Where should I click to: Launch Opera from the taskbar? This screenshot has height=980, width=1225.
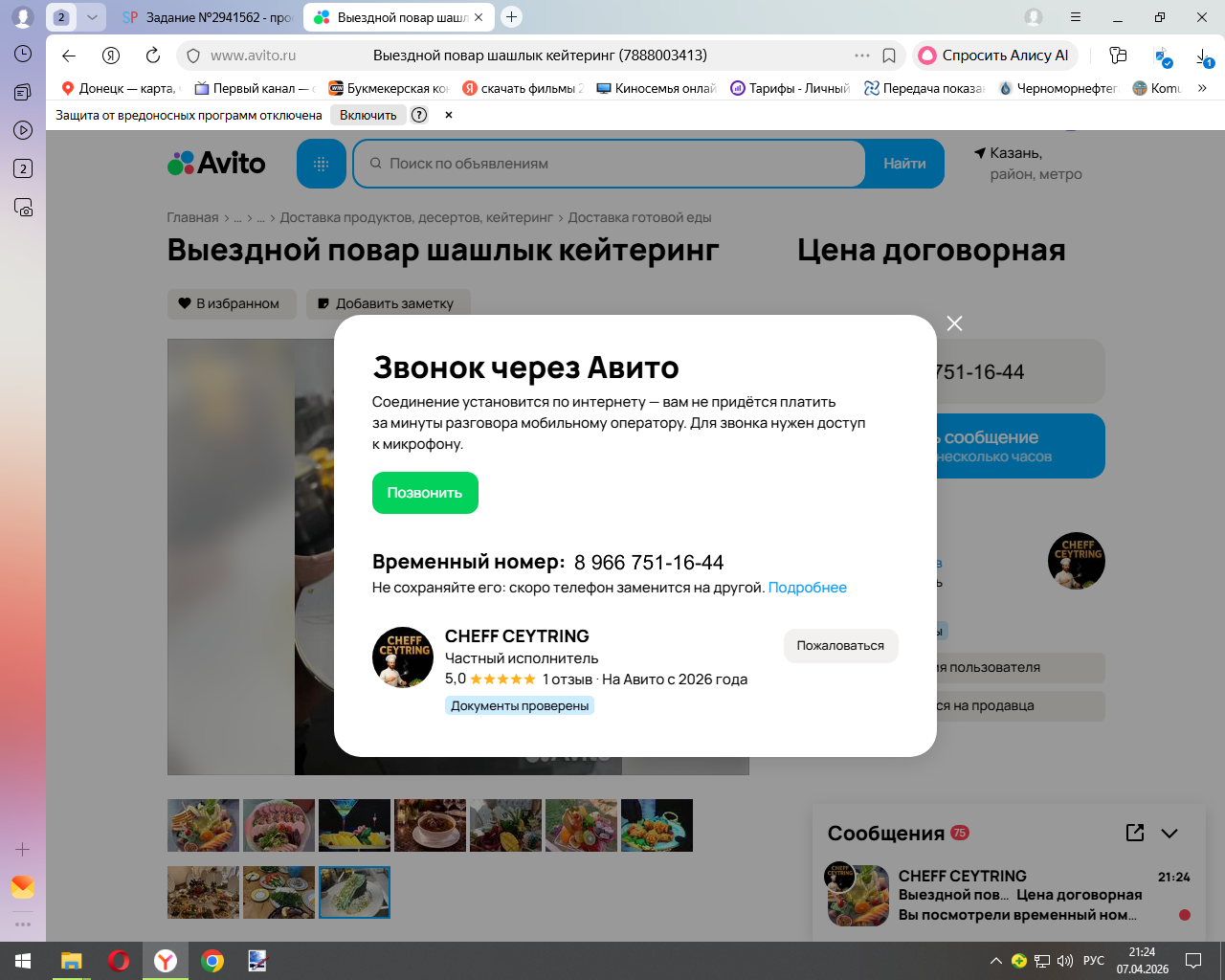(x=119, y=961)
